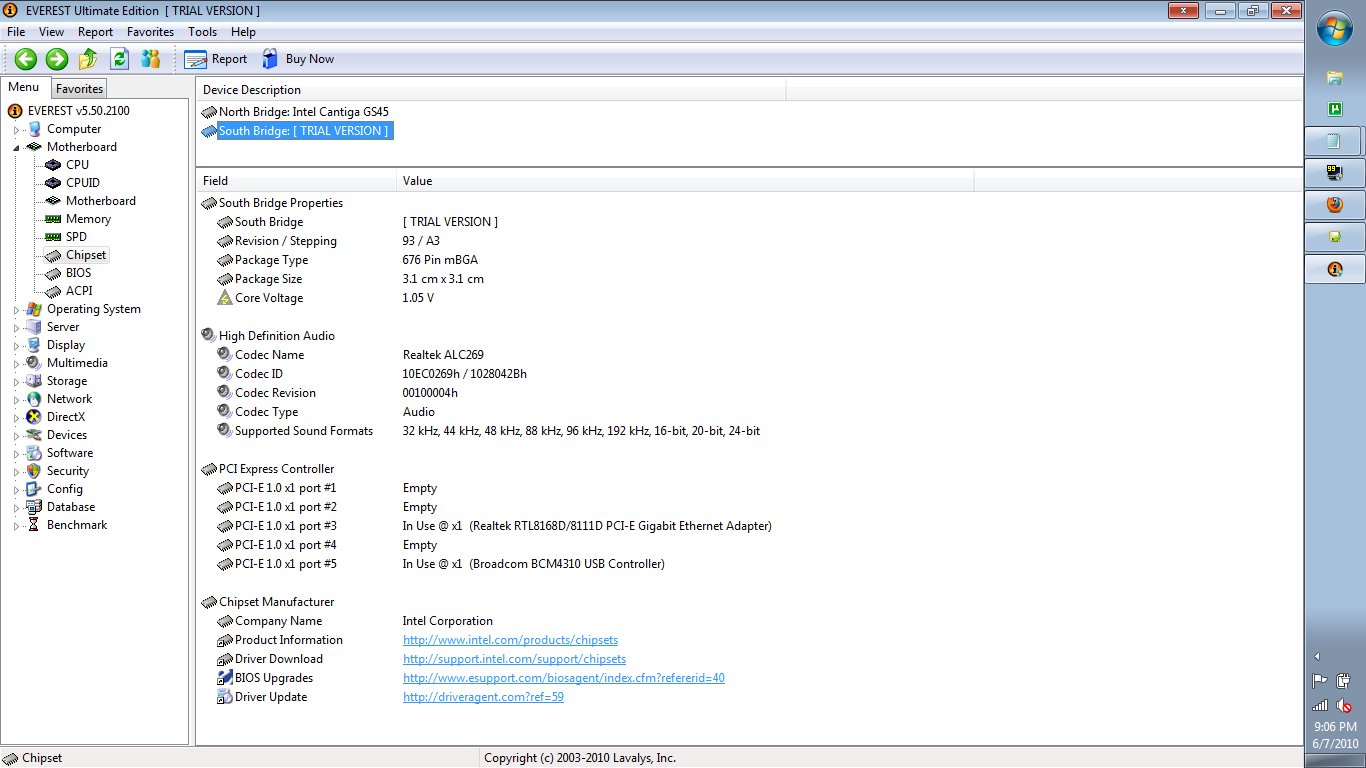Switch to the Favorites tab in the sidebar

pyautogui.click(x=79, y=89)
